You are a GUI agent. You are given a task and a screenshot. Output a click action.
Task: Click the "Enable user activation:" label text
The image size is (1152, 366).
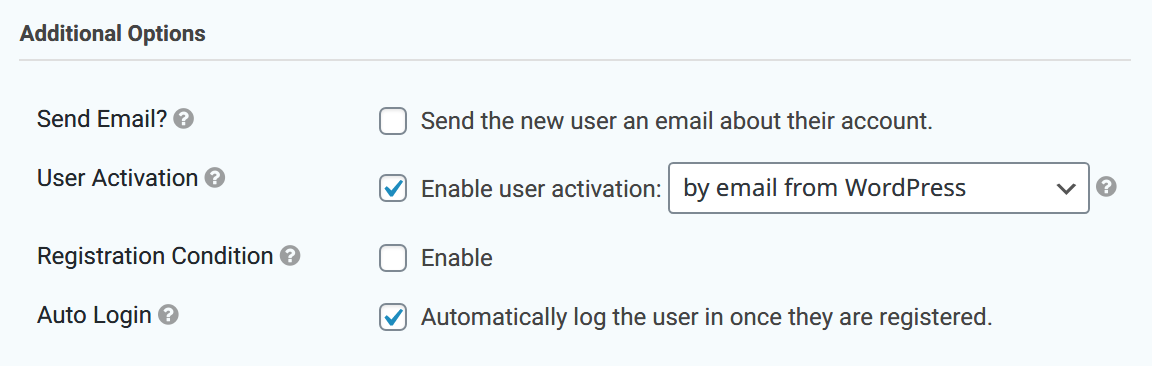[x=541, y=189]
